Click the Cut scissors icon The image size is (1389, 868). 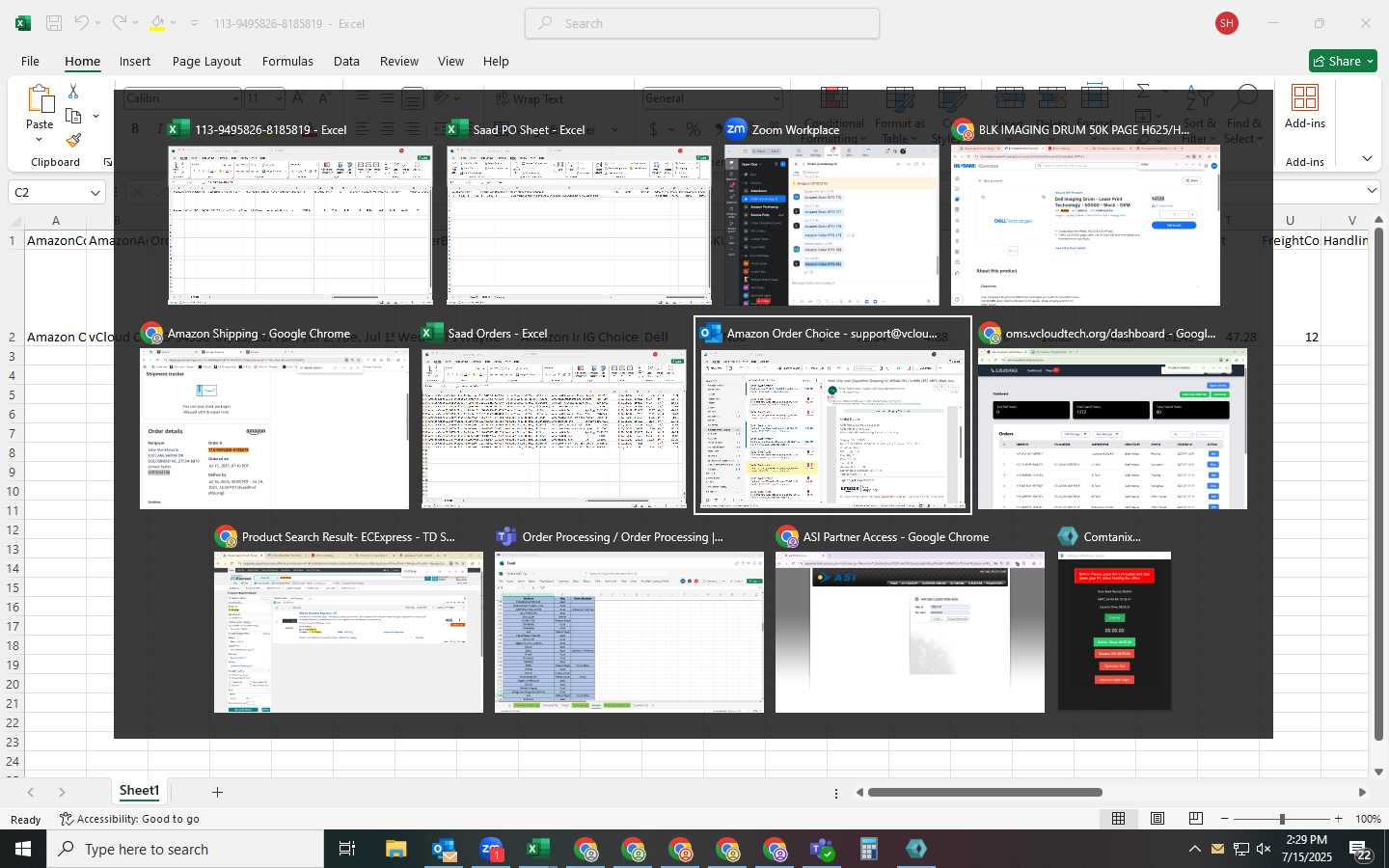click(x=73, y=91)
